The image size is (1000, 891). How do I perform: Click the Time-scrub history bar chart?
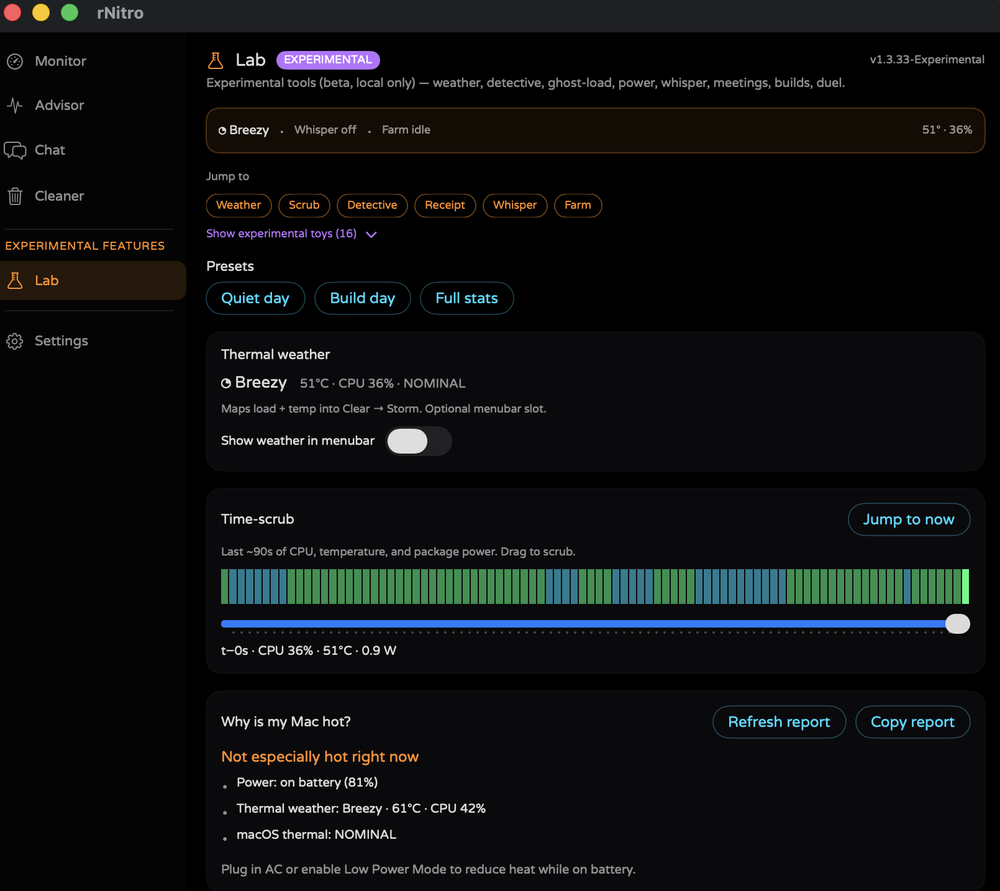tap(595, 586)
